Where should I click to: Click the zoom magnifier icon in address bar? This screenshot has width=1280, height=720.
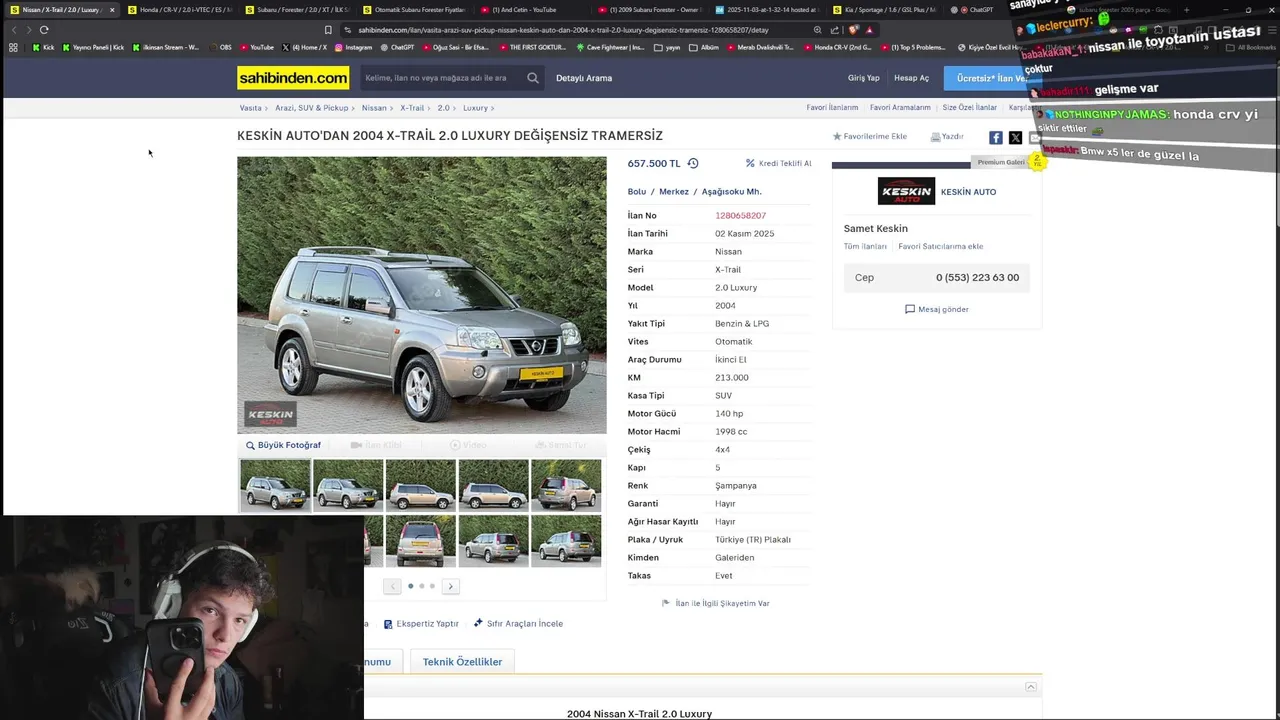[x=818, y=30]
